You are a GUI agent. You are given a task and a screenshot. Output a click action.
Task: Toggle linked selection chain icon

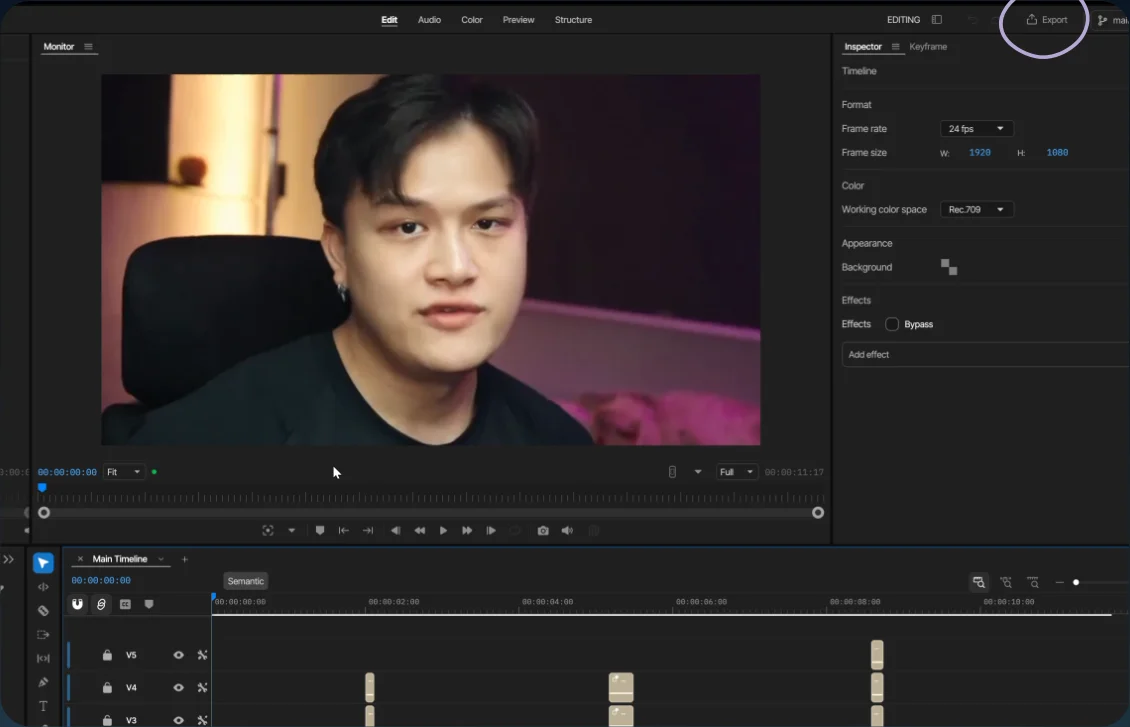tap(102, 605)
